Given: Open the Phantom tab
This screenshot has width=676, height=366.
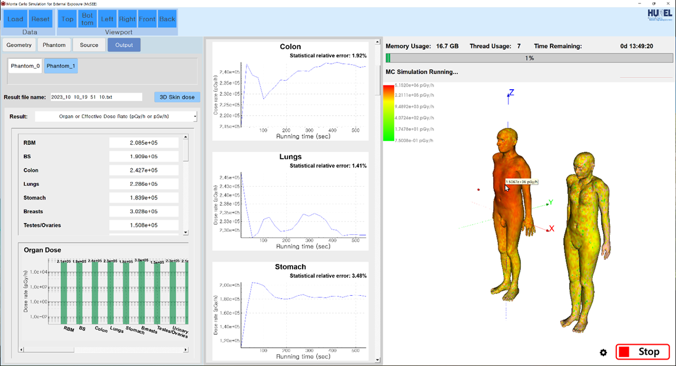Looking at the screenshot, I should tap(54, 45).
